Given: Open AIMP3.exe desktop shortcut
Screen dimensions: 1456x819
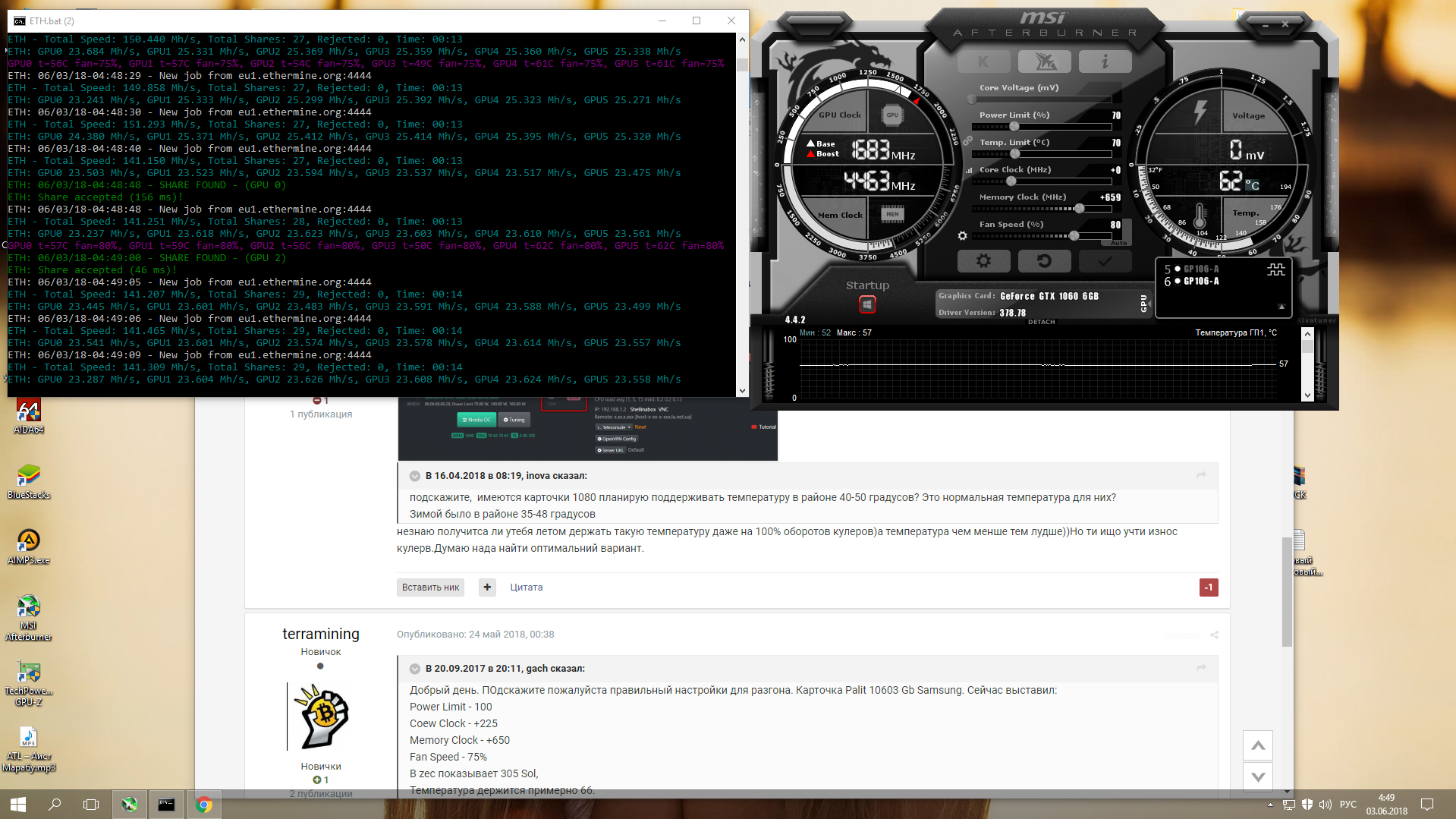Looking at the screenshot, I should pos(29,547).
